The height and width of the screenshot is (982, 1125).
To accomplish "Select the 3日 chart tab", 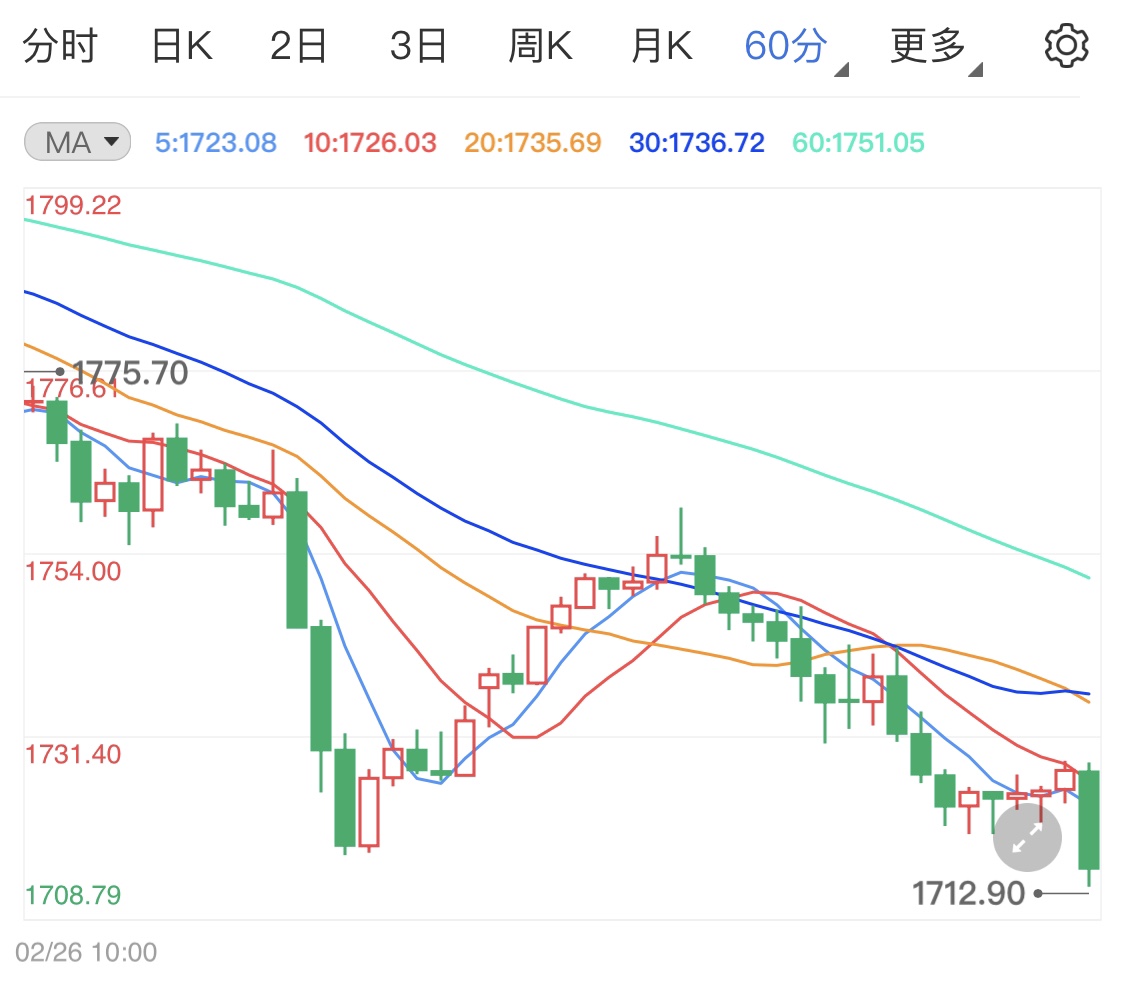I will click(418, 46).
